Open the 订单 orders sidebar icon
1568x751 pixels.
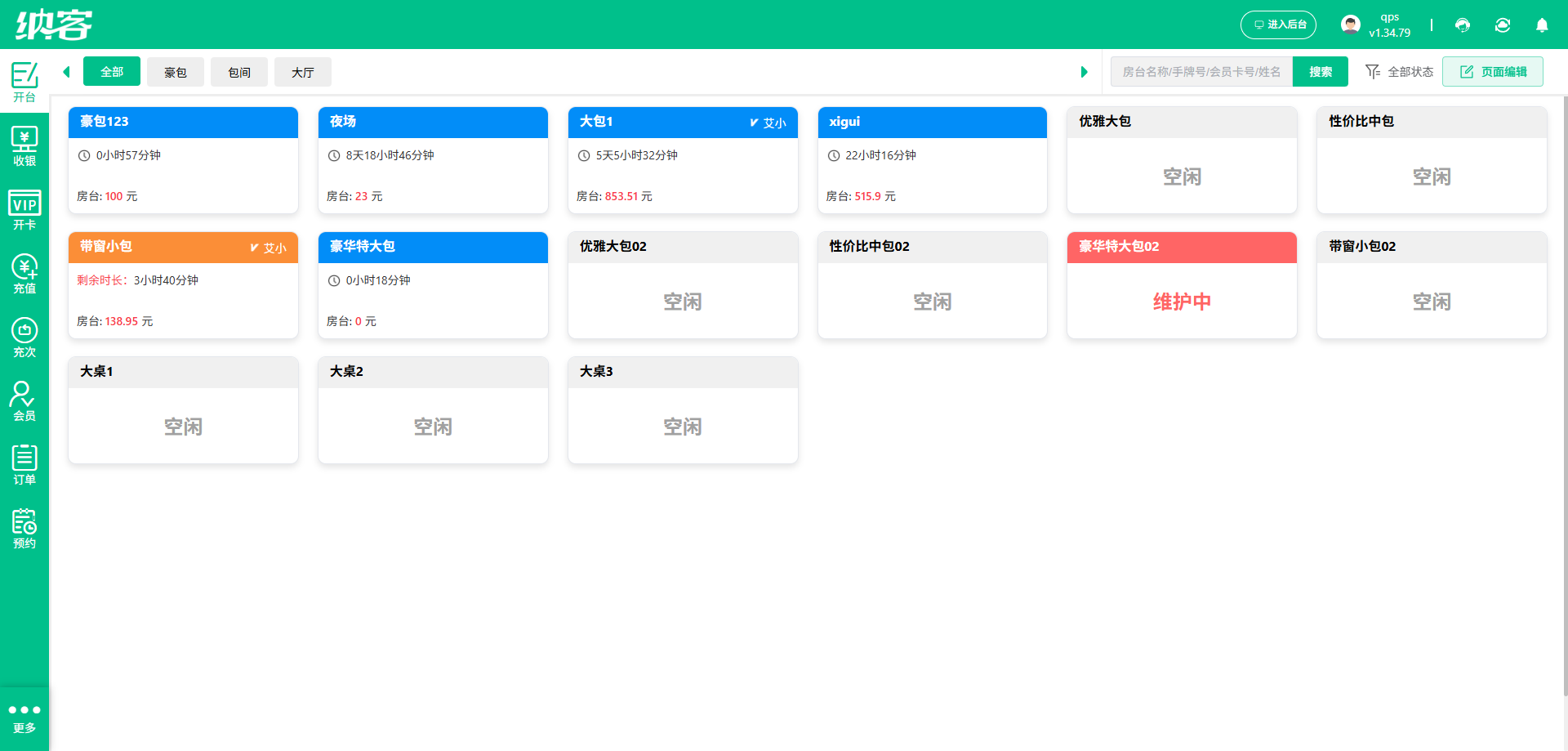coord(24,465)
